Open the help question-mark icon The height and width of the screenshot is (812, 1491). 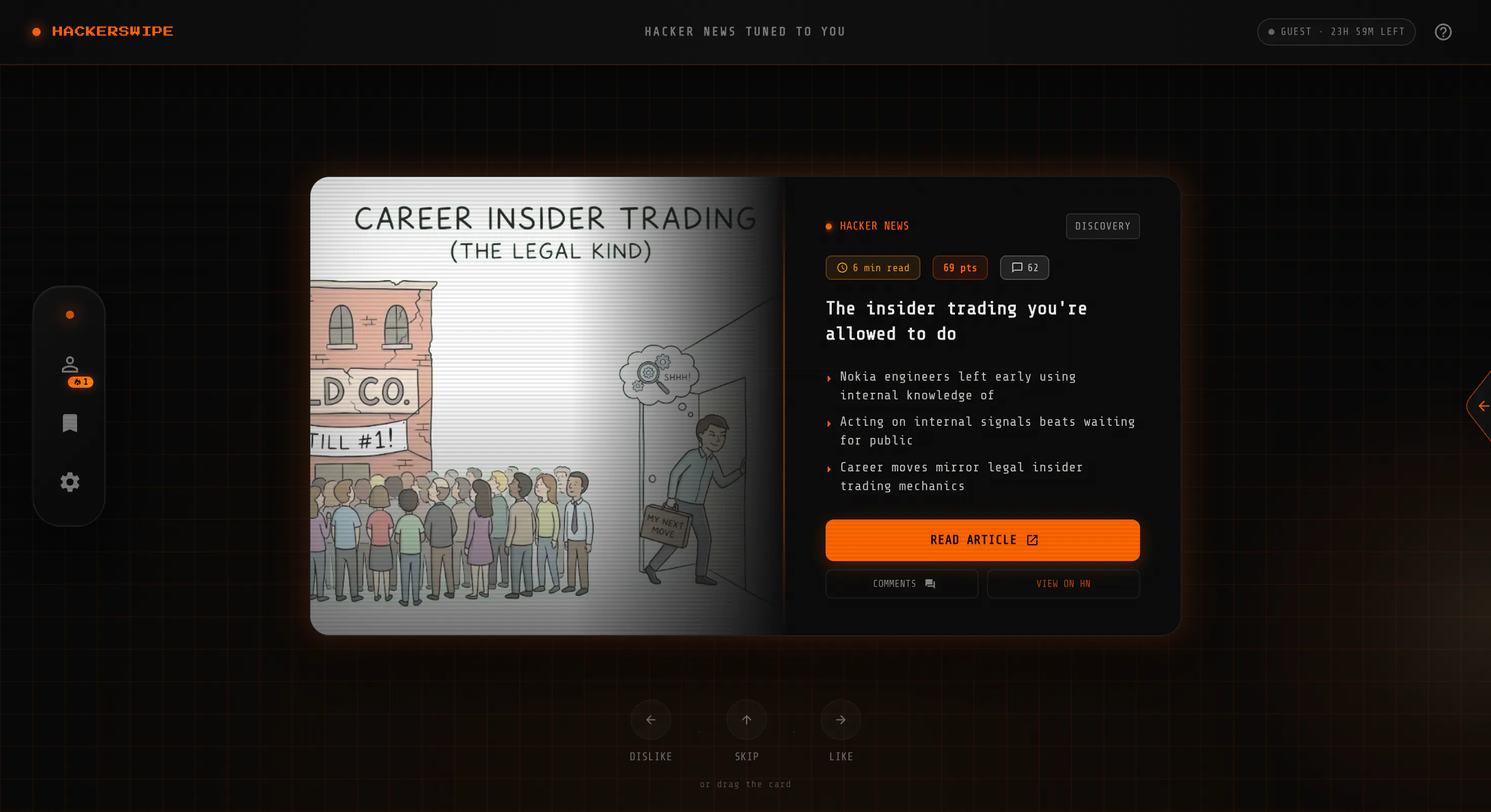pos(1443,32)
